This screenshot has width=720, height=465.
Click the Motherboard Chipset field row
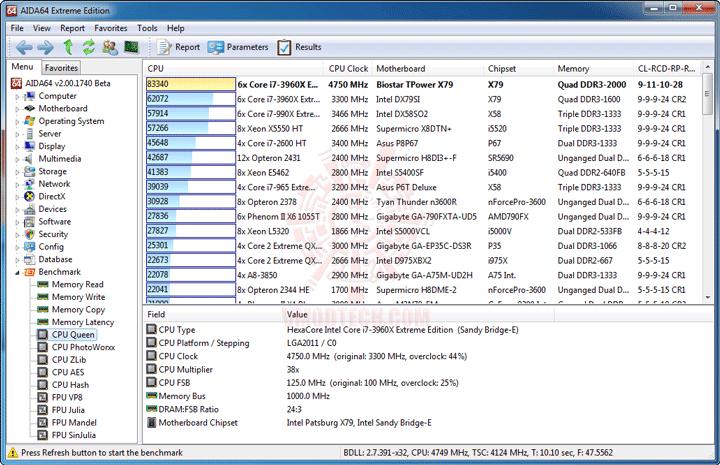click(x=427, y=423)
